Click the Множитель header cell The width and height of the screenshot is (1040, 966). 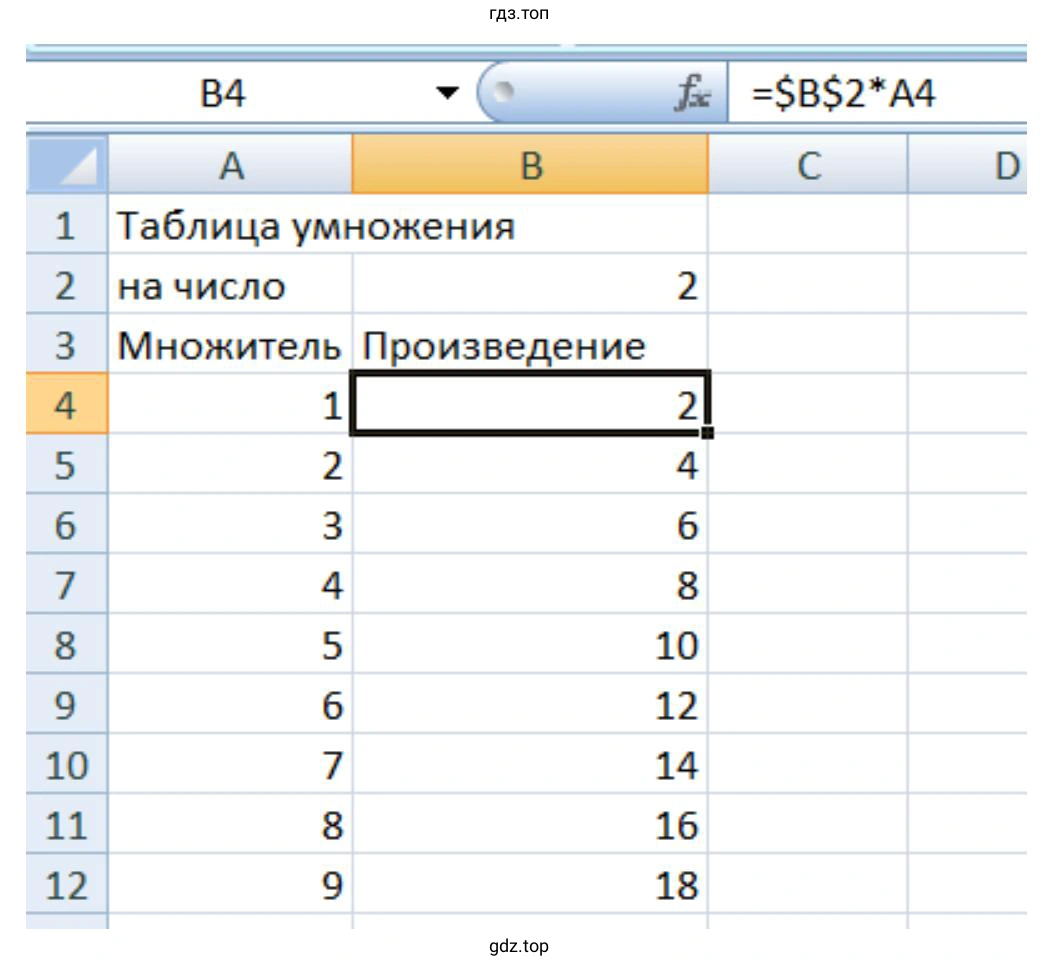[230, 346]
